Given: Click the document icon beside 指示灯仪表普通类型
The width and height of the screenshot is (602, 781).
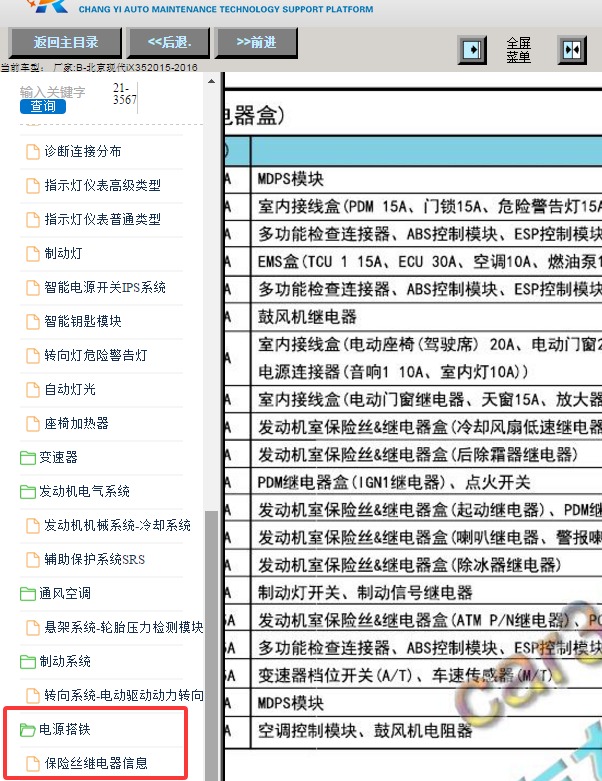Looking at the screenshot, I should (x=33, y=220).
